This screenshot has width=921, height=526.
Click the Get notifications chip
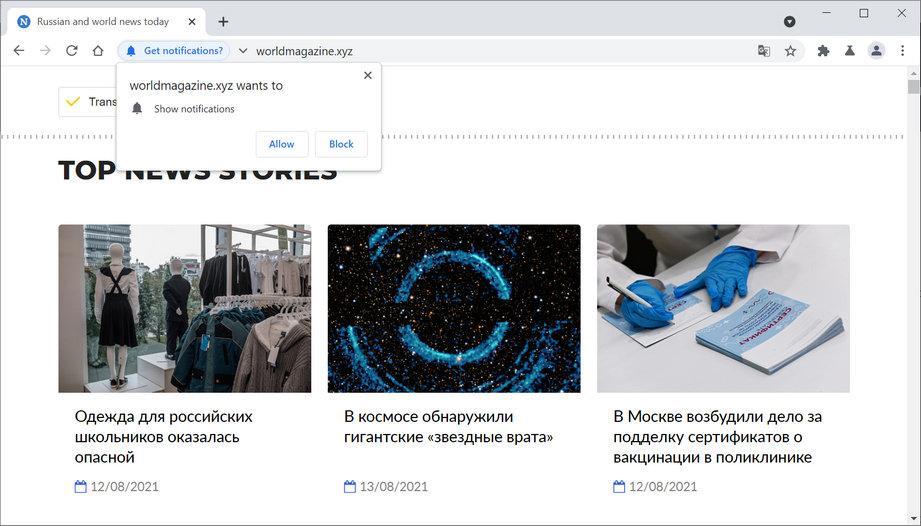coord(174,51)
